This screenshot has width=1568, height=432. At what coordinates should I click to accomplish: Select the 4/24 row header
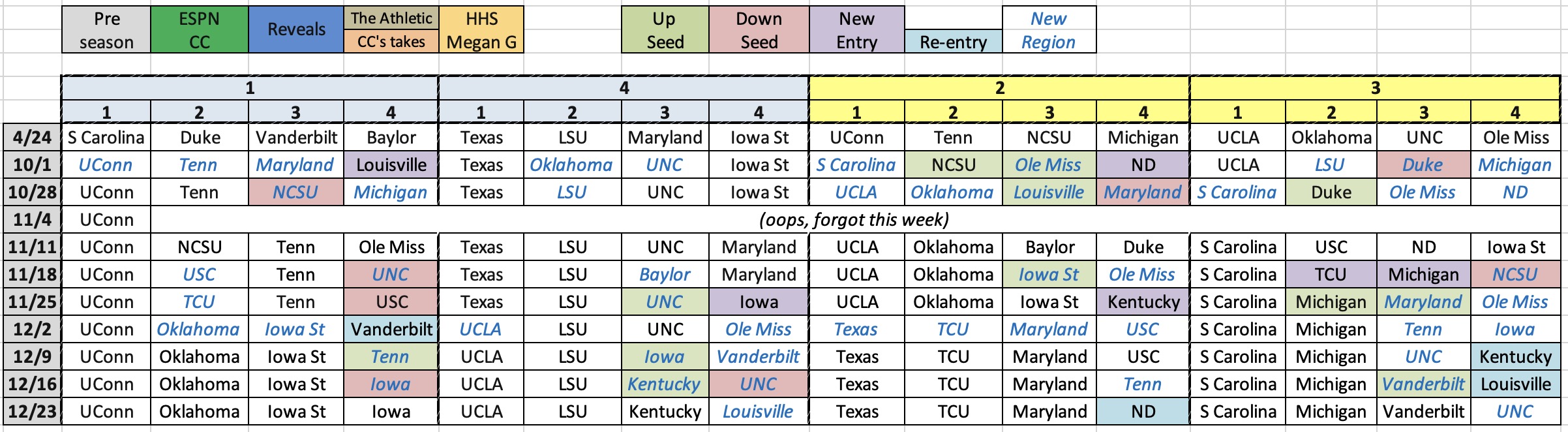click(32, 138)
